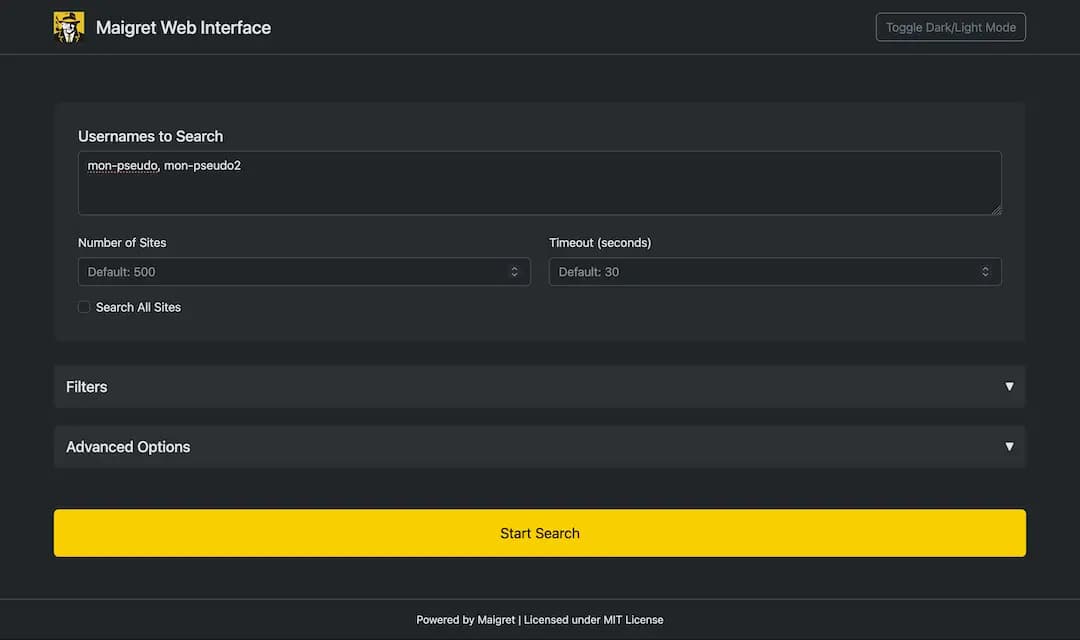
Task: Click the textarea resize handle corner
Action: click(x=997, y=210)
